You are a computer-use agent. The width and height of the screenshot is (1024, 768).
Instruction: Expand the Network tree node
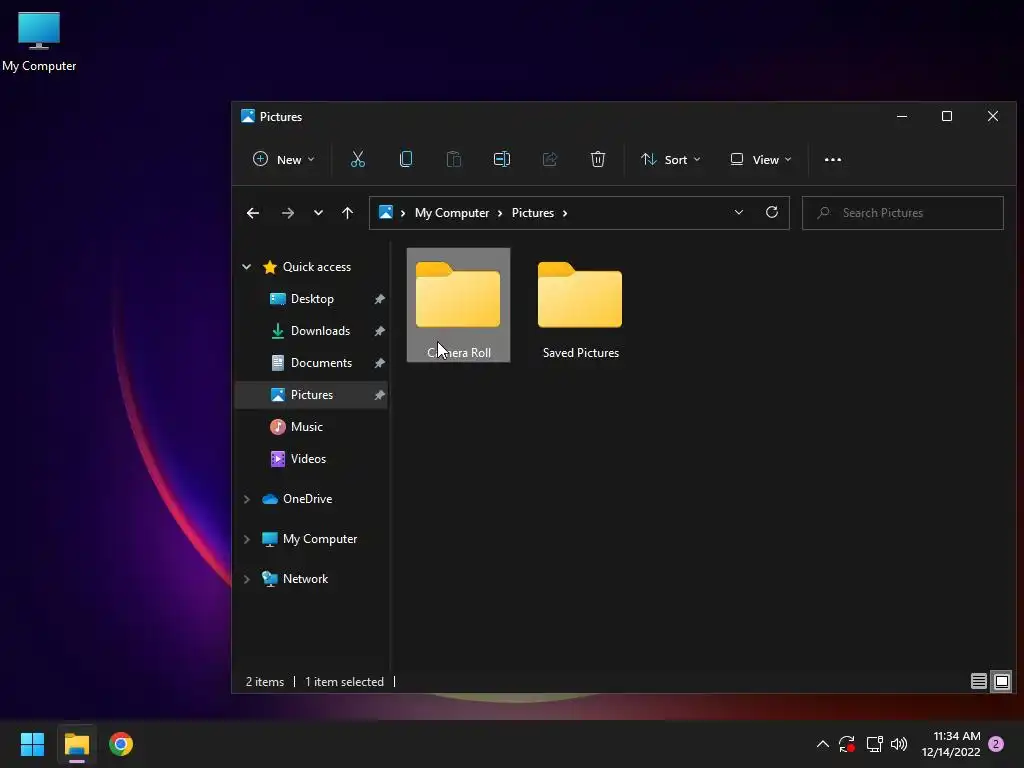click(246, 579)
